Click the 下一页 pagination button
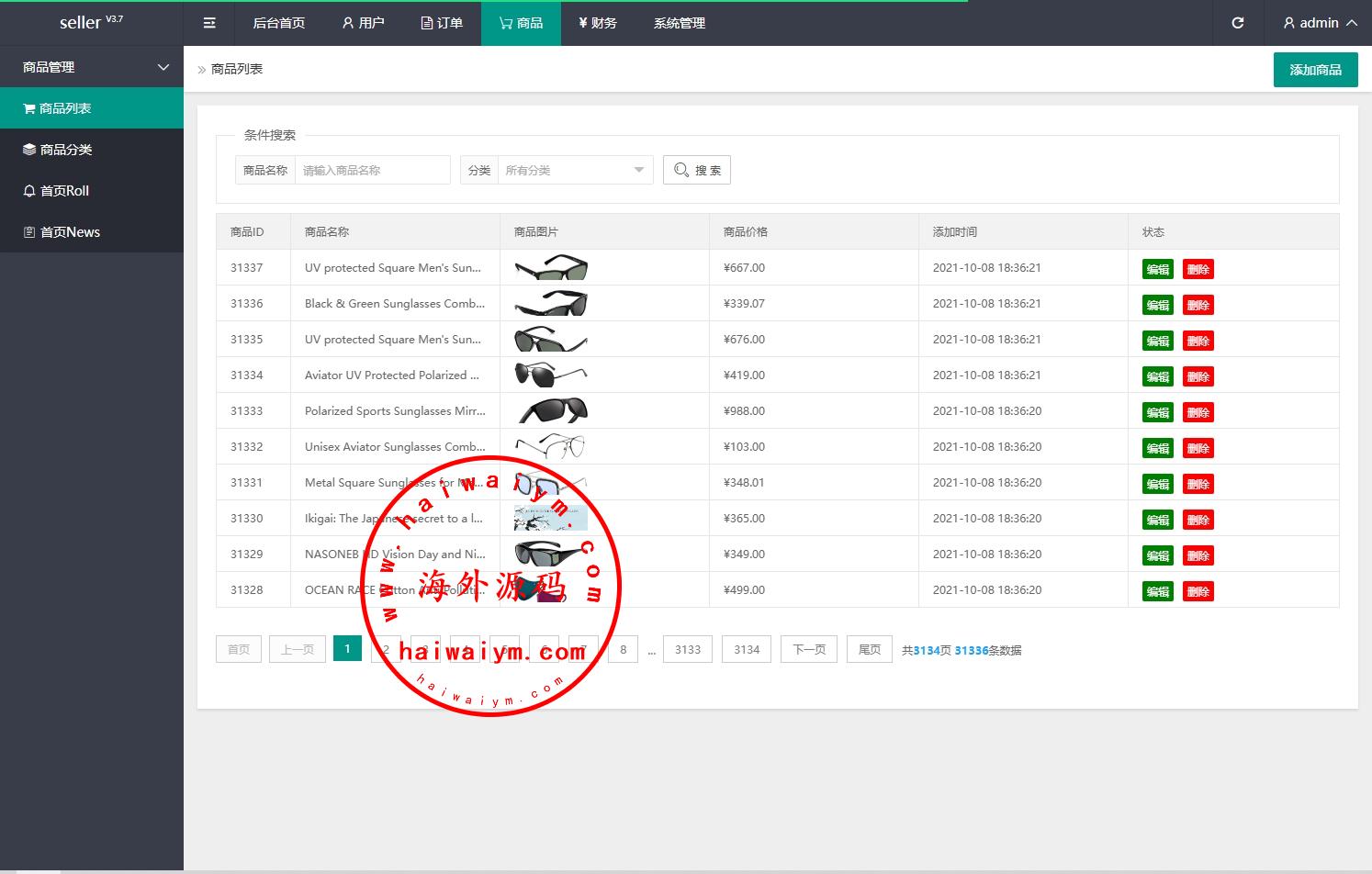 [x=808, y=649]
